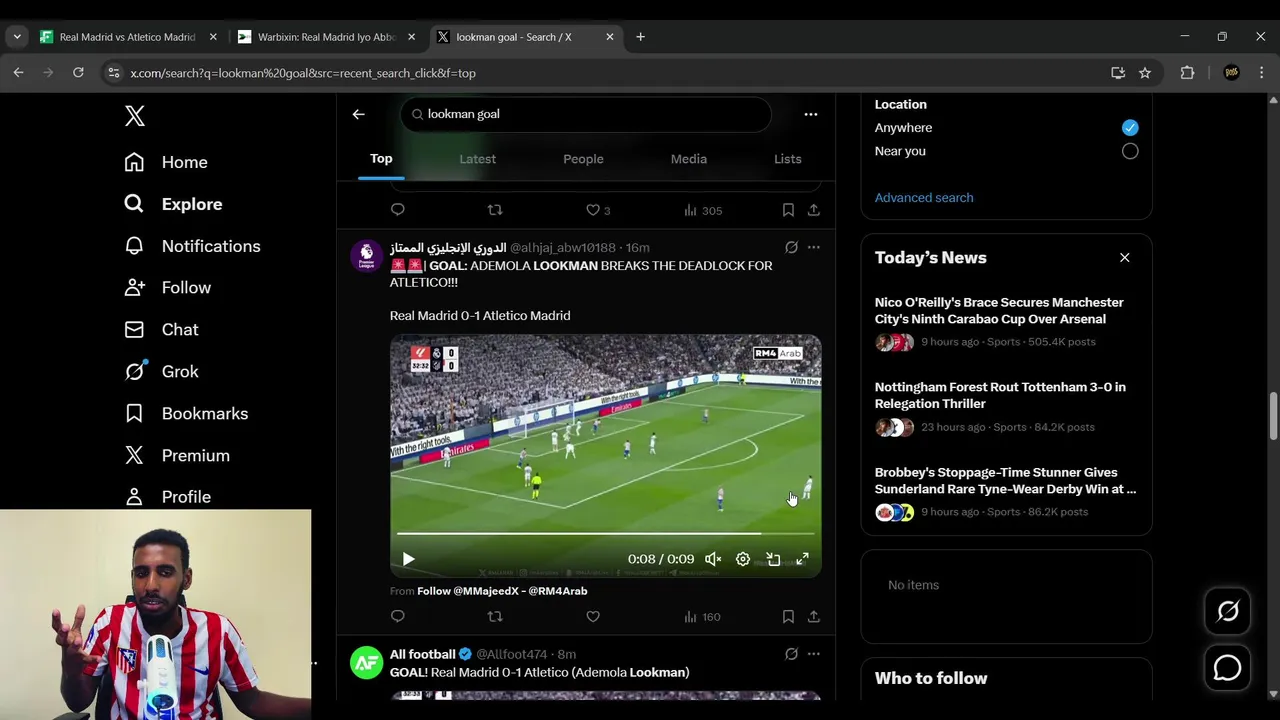Screen dimensions: 1280x720
Task: Open the @MMajeedX - @RM4Arab video source link
Action: 502,591
